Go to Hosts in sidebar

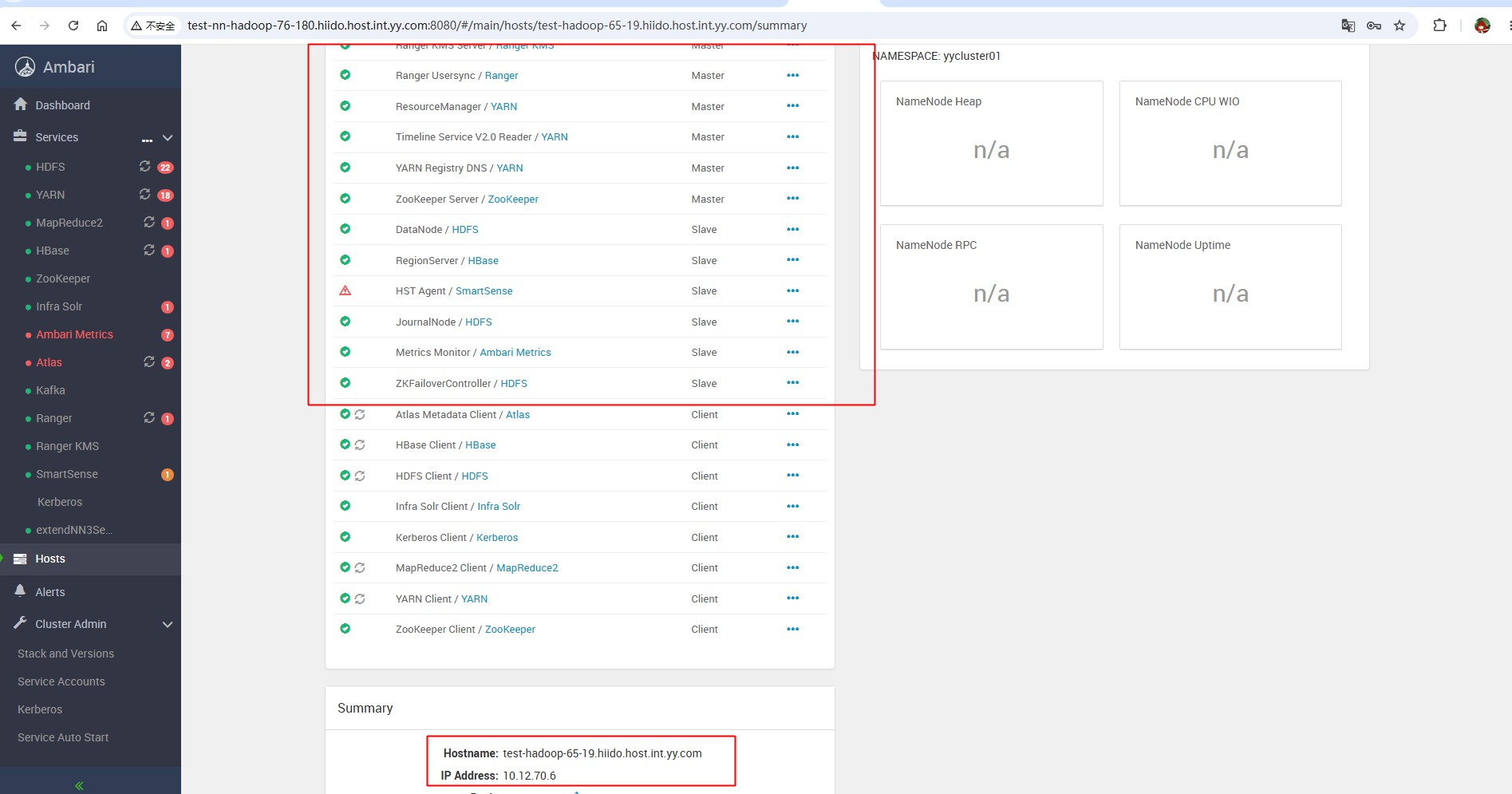point(50,559)
